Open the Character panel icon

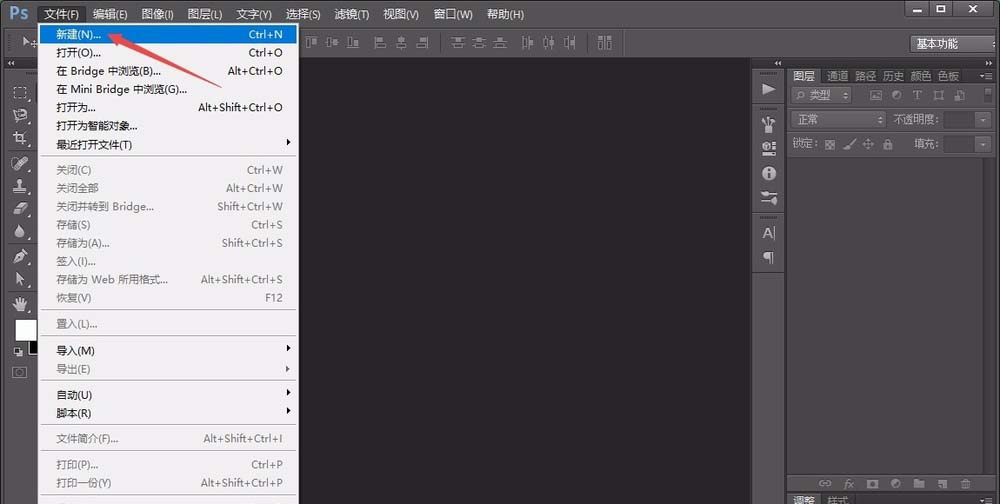769,233
